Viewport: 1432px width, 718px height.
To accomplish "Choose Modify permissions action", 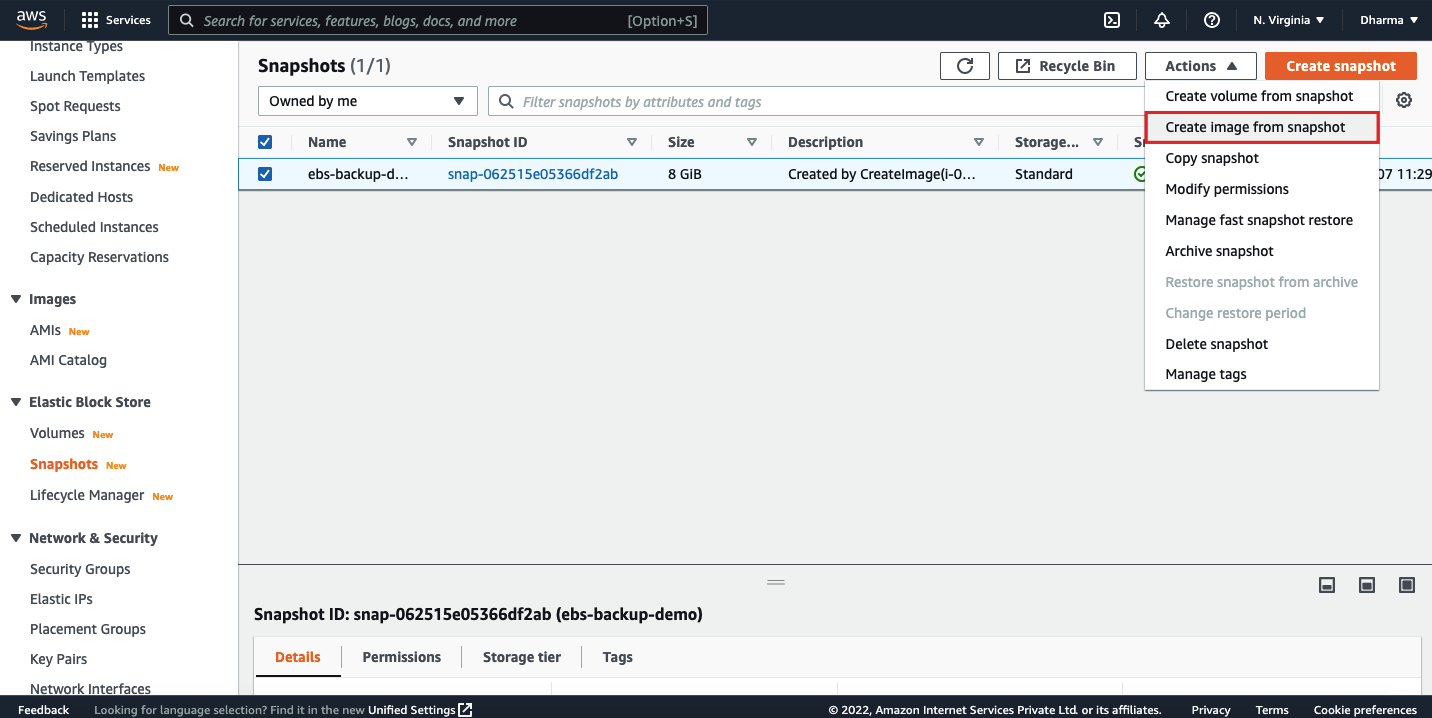I will tap(1262, 189).
